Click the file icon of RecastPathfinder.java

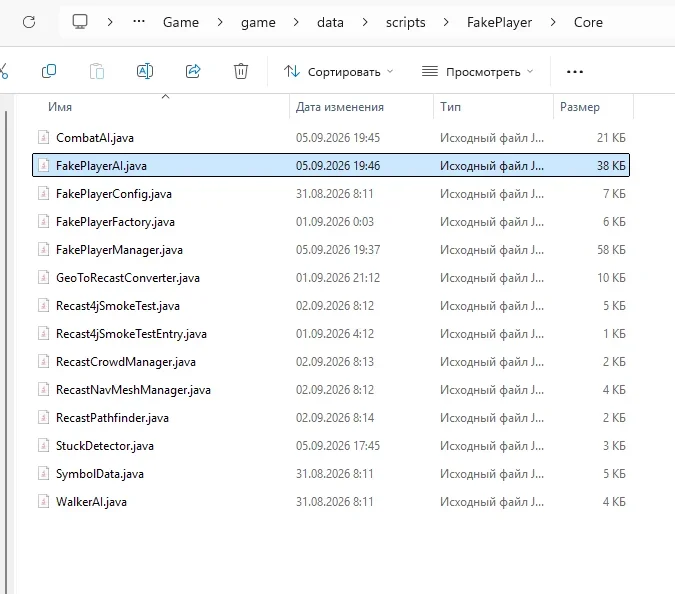click(43, 417)
